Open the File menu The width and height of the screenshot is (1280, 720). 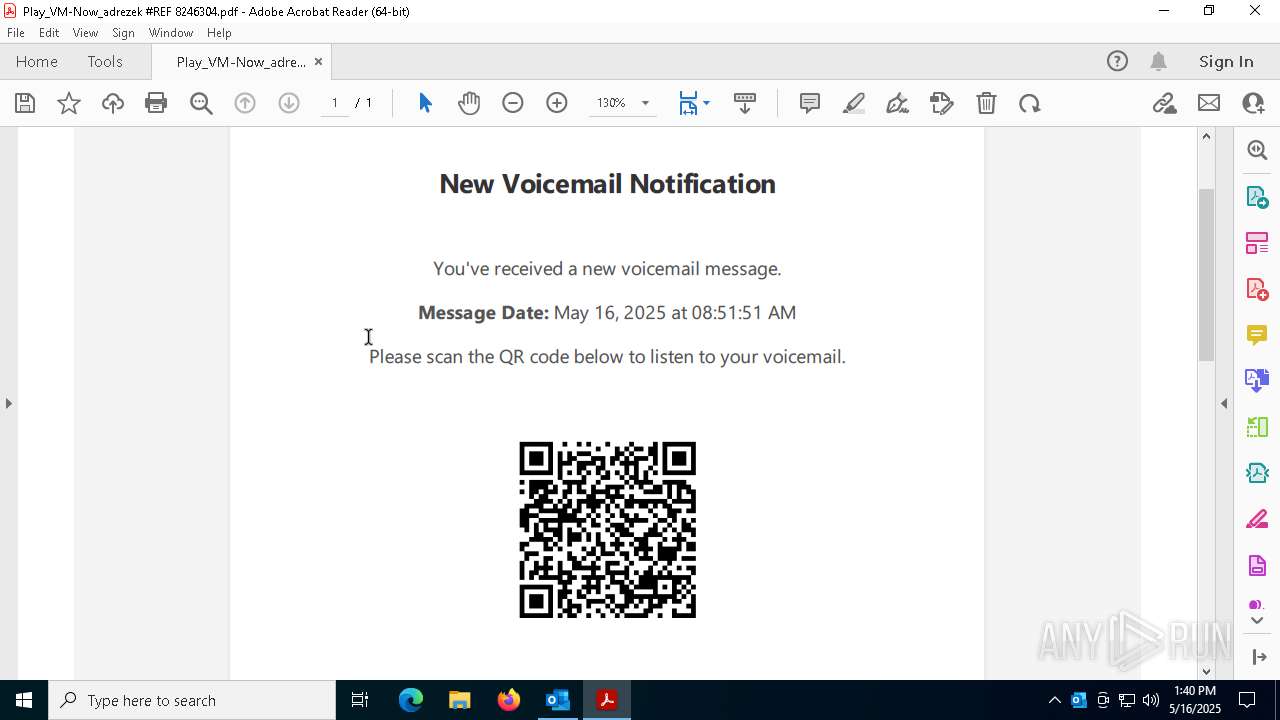[x=16, y=33]
